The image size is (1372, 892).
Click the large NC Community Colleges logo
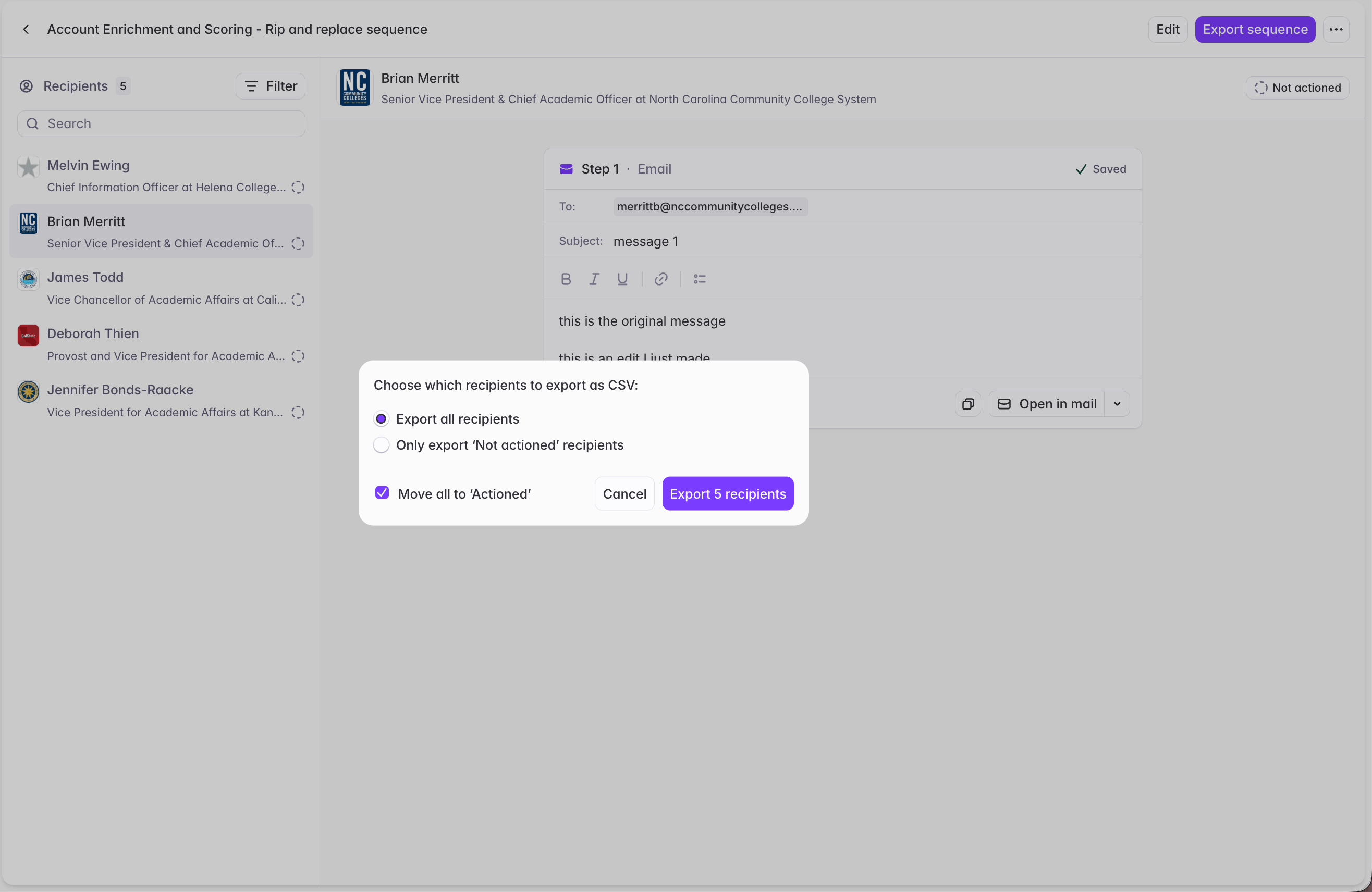pos(354,88)
